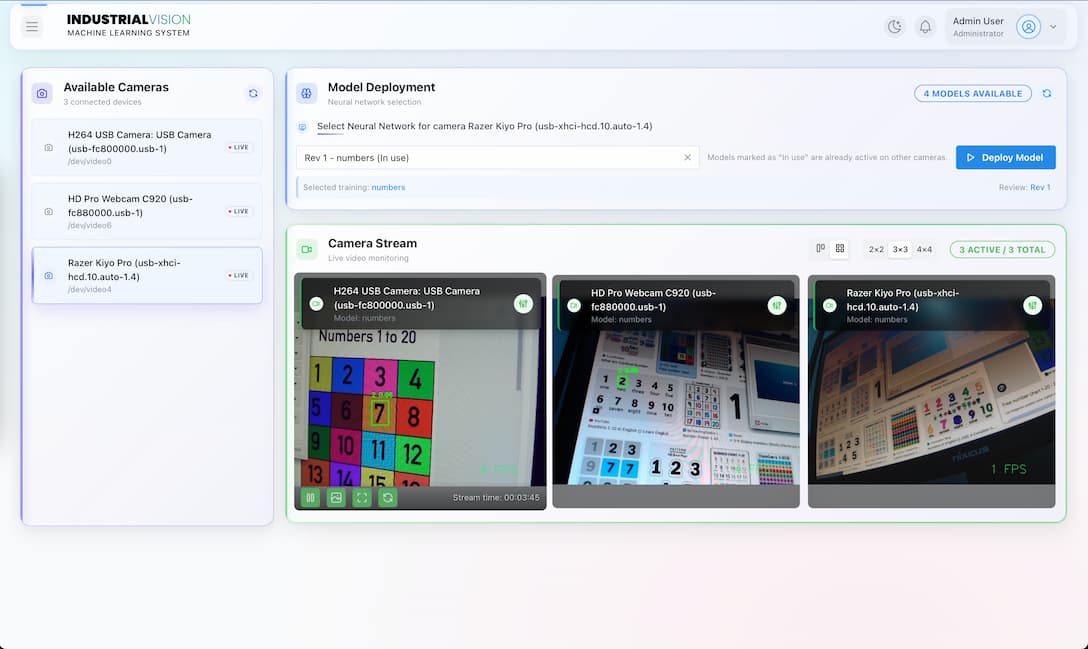This screenshot has width=1088, height=649.
Task: Open the hamburger menu top left
Action: (x=32, y=26)
